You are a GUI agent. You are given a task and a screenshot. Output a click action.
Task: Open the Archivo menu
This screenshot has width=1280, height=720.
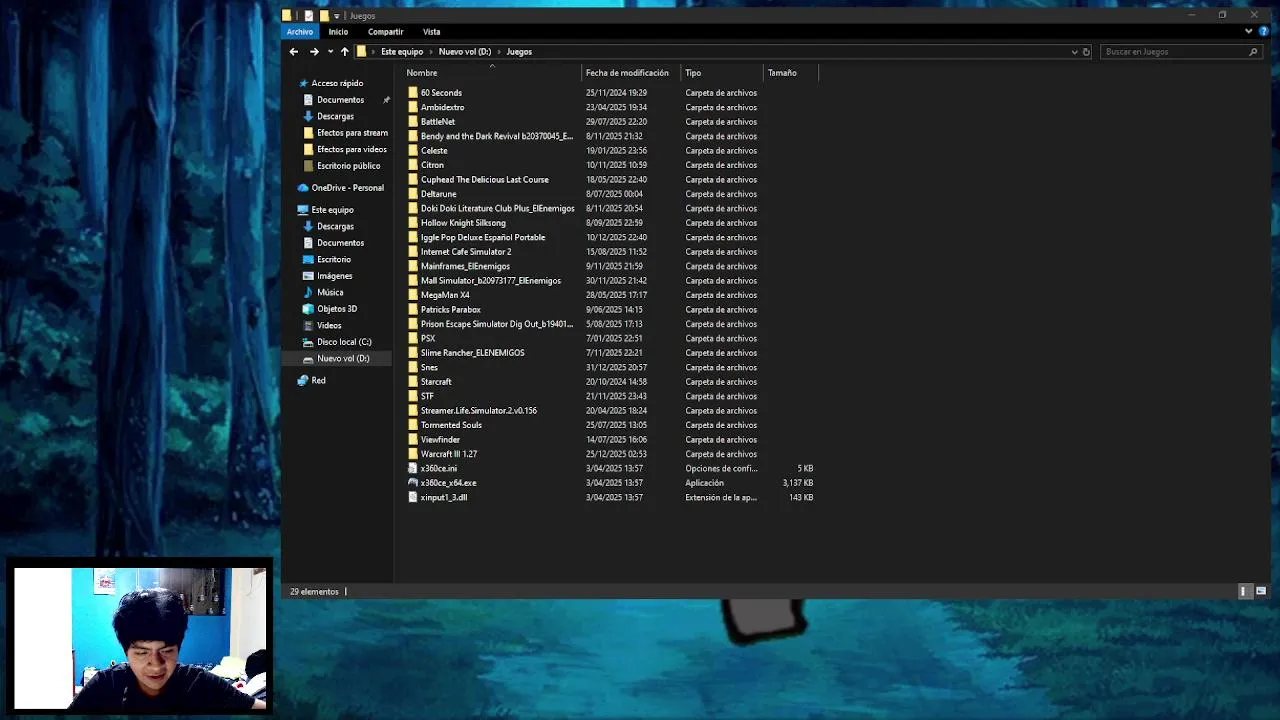(x=300, y=32)
